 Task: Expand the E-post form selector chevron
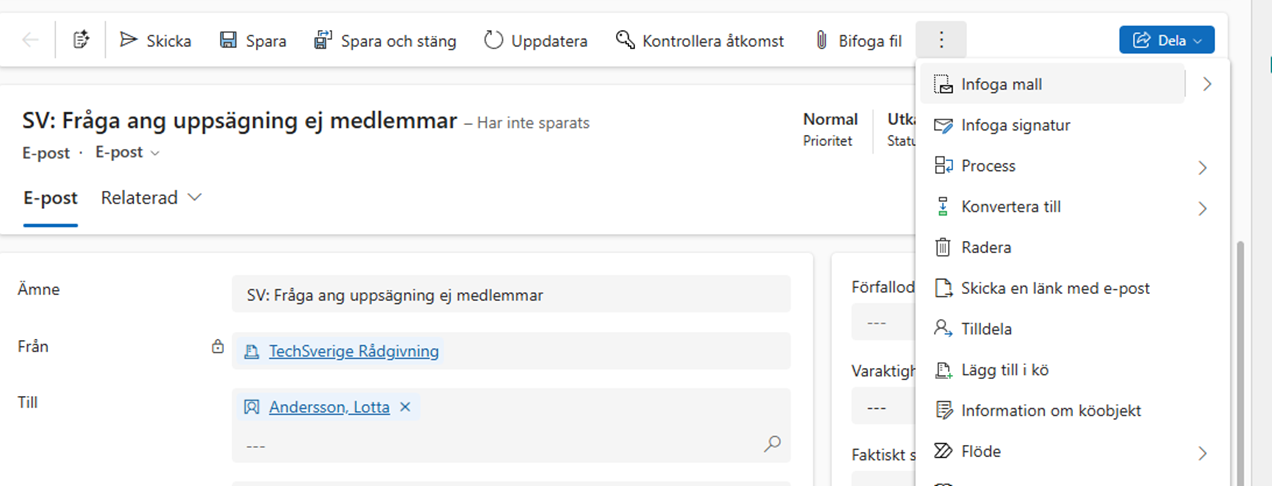[154, 153]
